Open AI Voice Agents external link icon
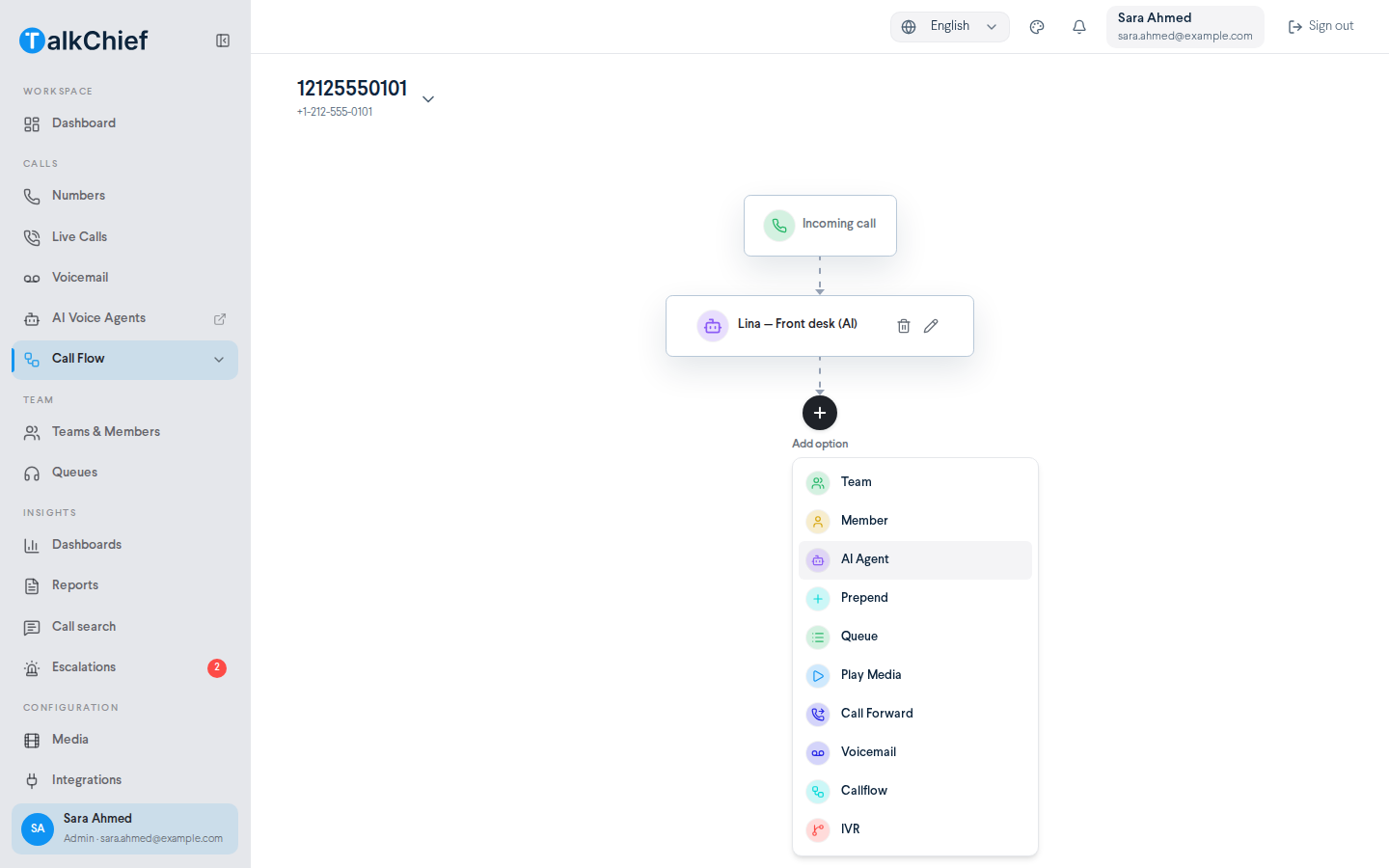1389x868 pixels. (x=220, y=318)
